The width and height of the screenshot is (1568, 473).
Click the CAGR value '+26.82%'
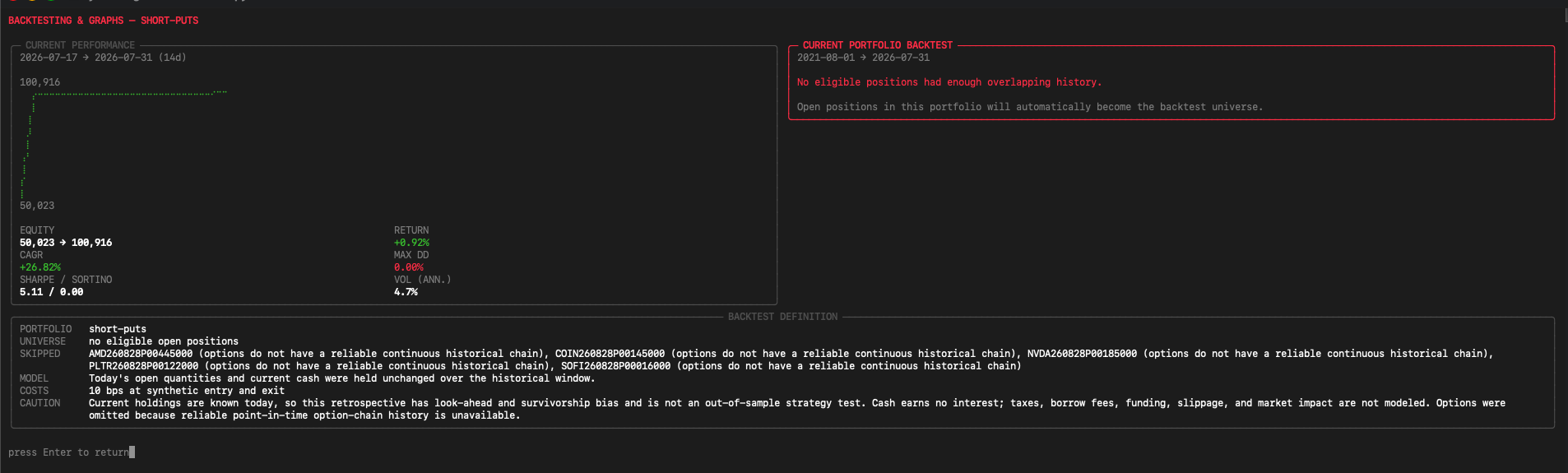pyautogui.click(x=40, y=267)
